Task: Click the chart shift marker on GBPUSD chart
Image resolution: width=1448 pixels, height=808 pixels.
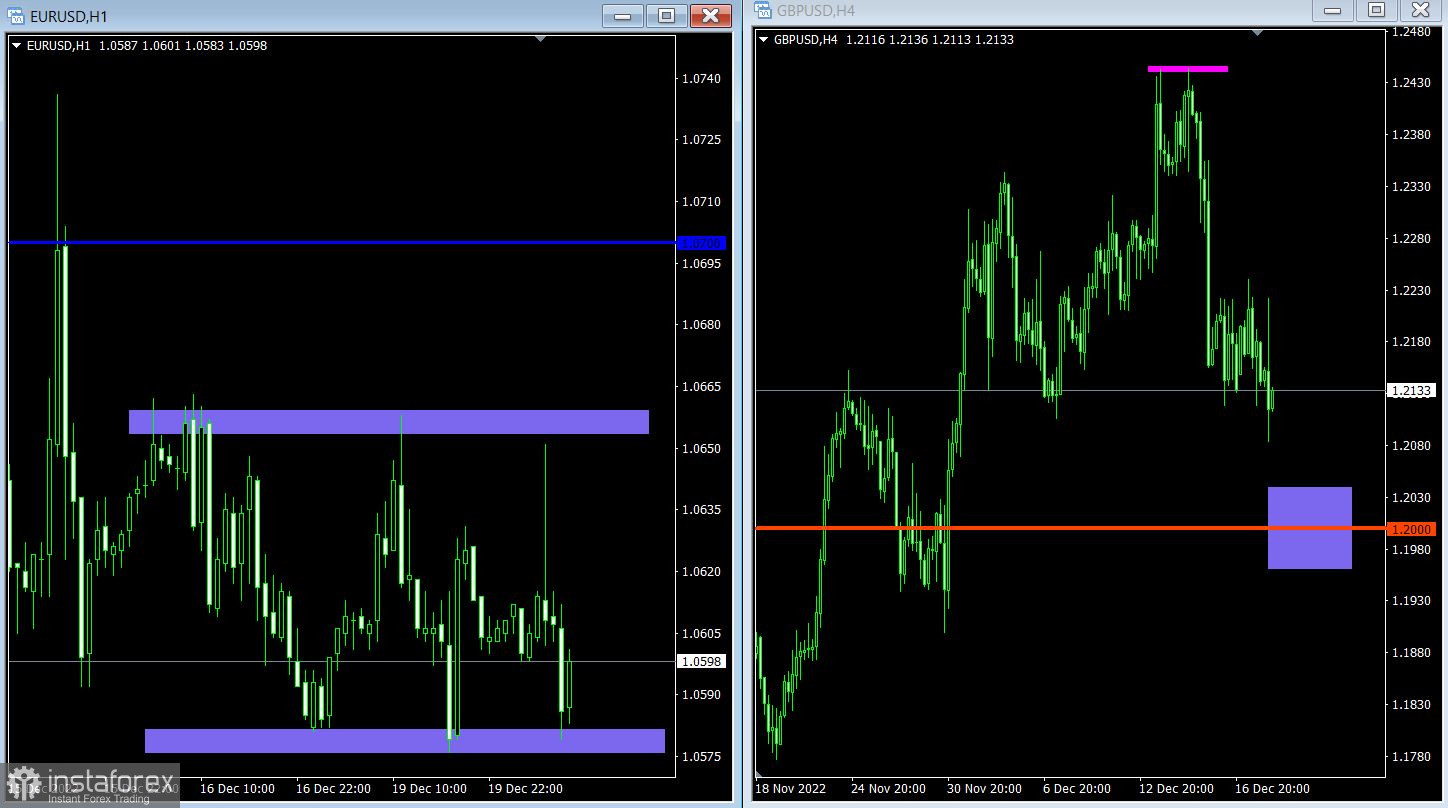Action: [1258, 33]
